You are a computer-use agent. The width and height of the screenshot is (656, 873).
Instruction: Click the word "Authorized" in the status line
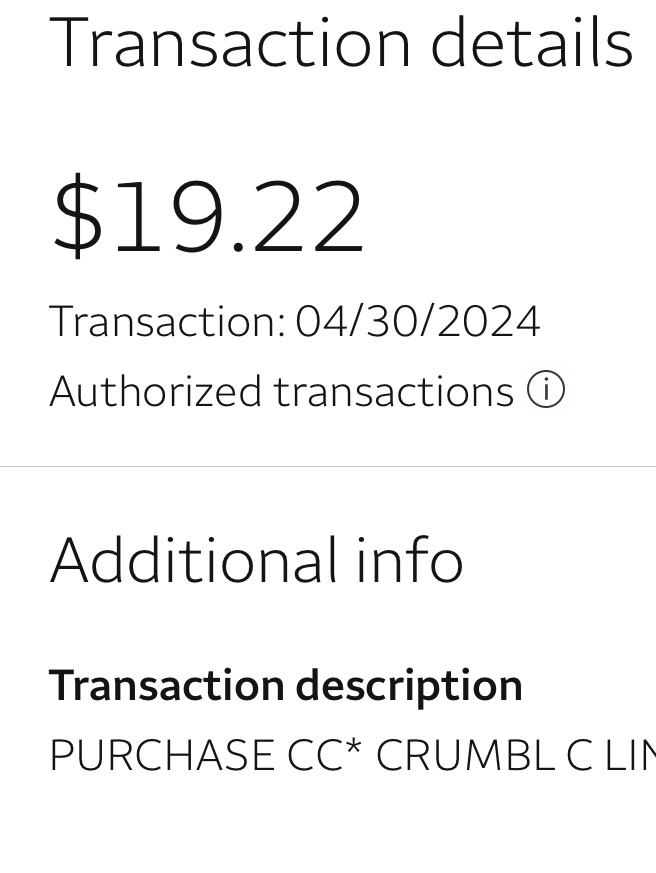coord(155,391)
